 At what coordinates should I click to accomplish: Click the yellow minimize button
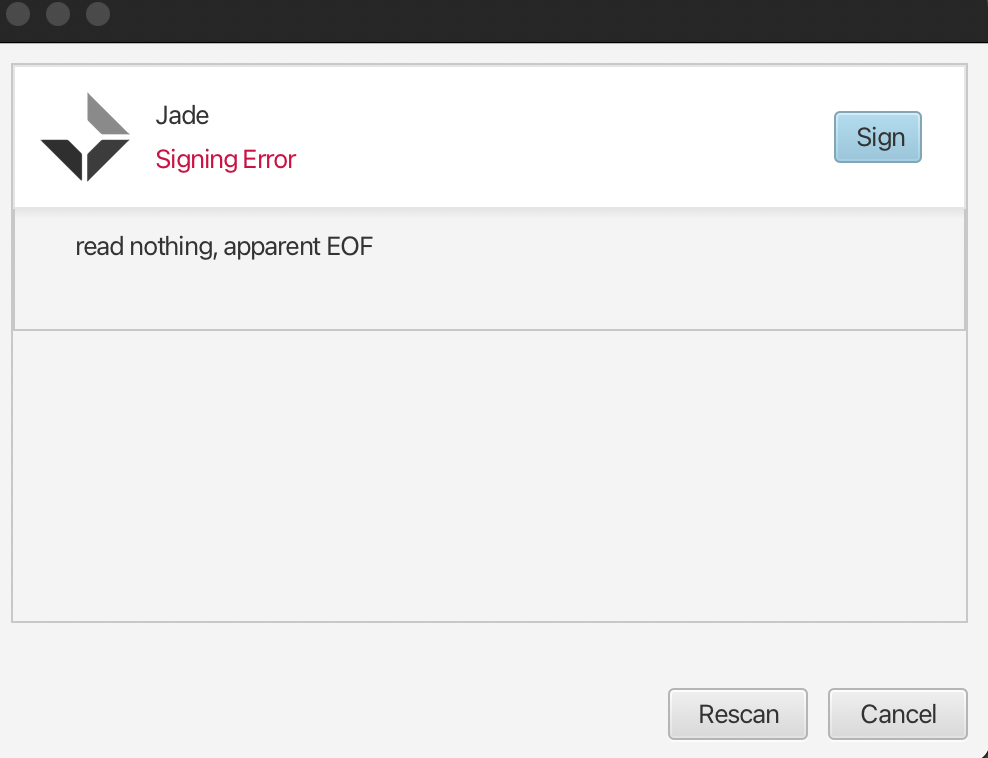tap(57, 14)
